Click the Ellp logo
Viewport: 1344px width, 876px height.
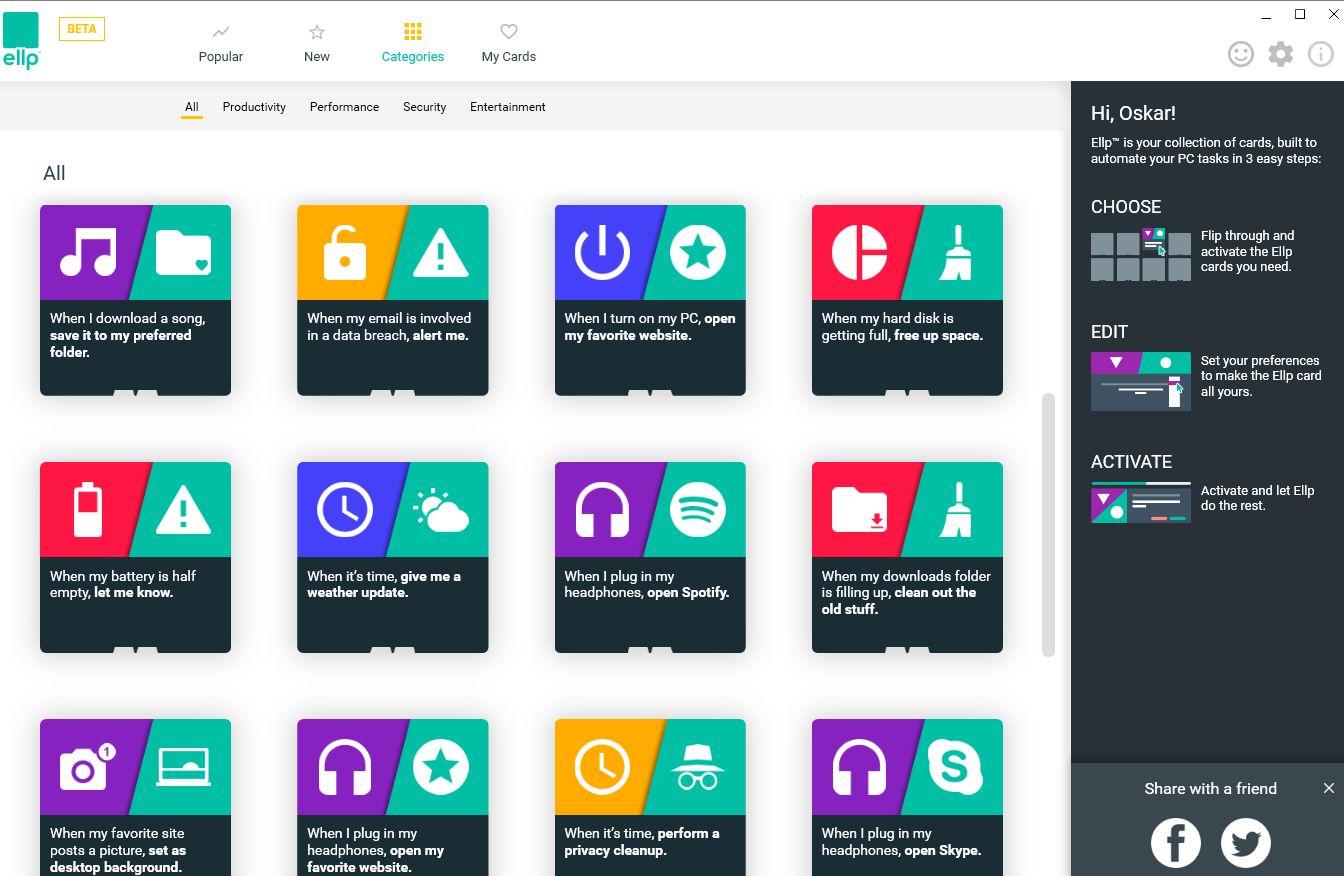[21, 41]
